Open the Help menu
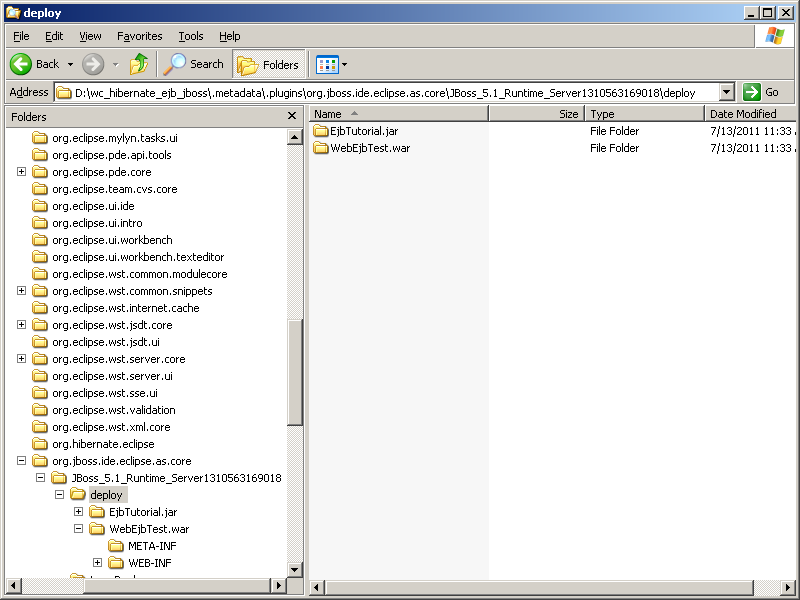This screenshot has width=800, height=600. 230,36
